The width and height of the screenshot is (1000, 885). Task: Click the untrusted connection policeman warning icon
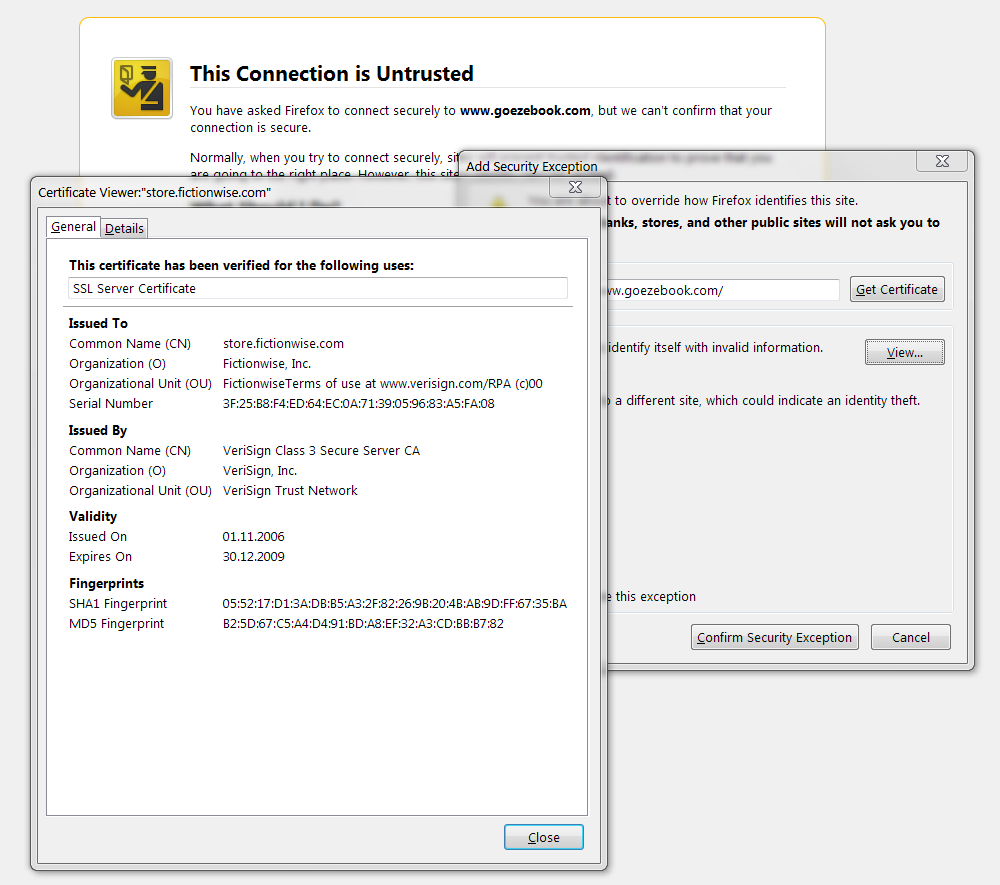[x=142, y=88]
